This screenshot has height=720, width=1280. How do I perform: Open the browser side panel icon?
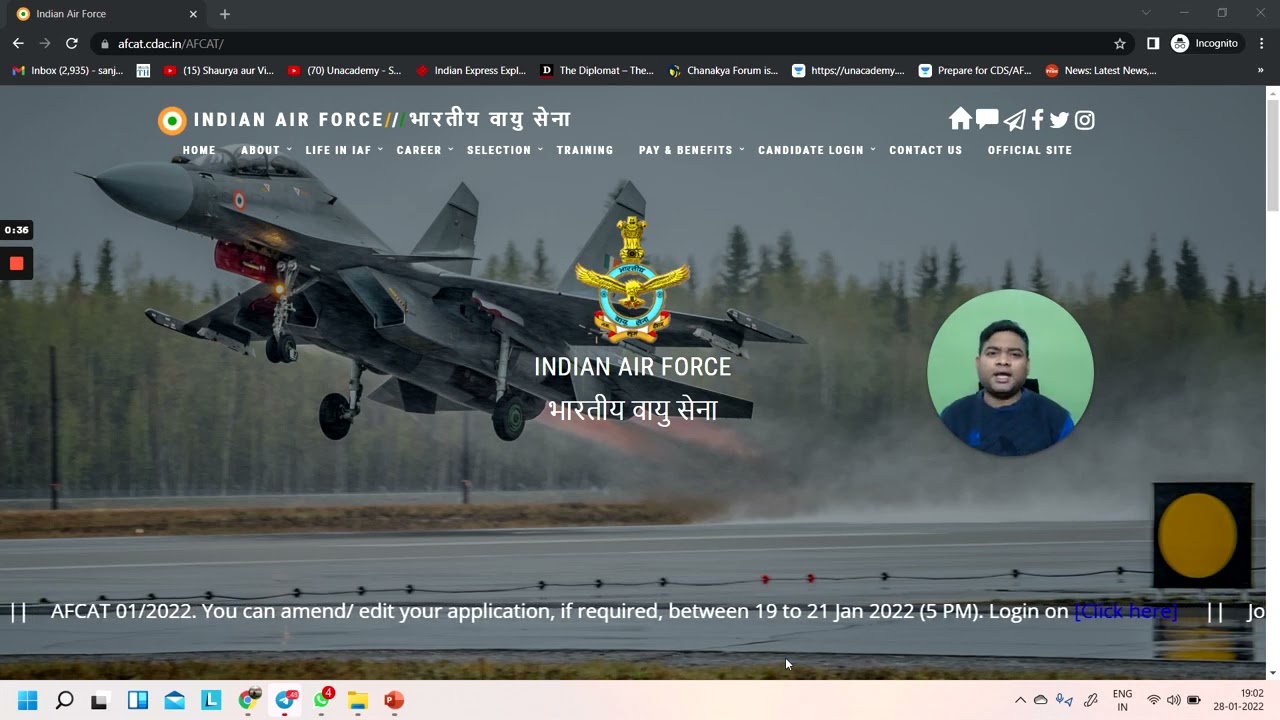tap(1153, 43)
